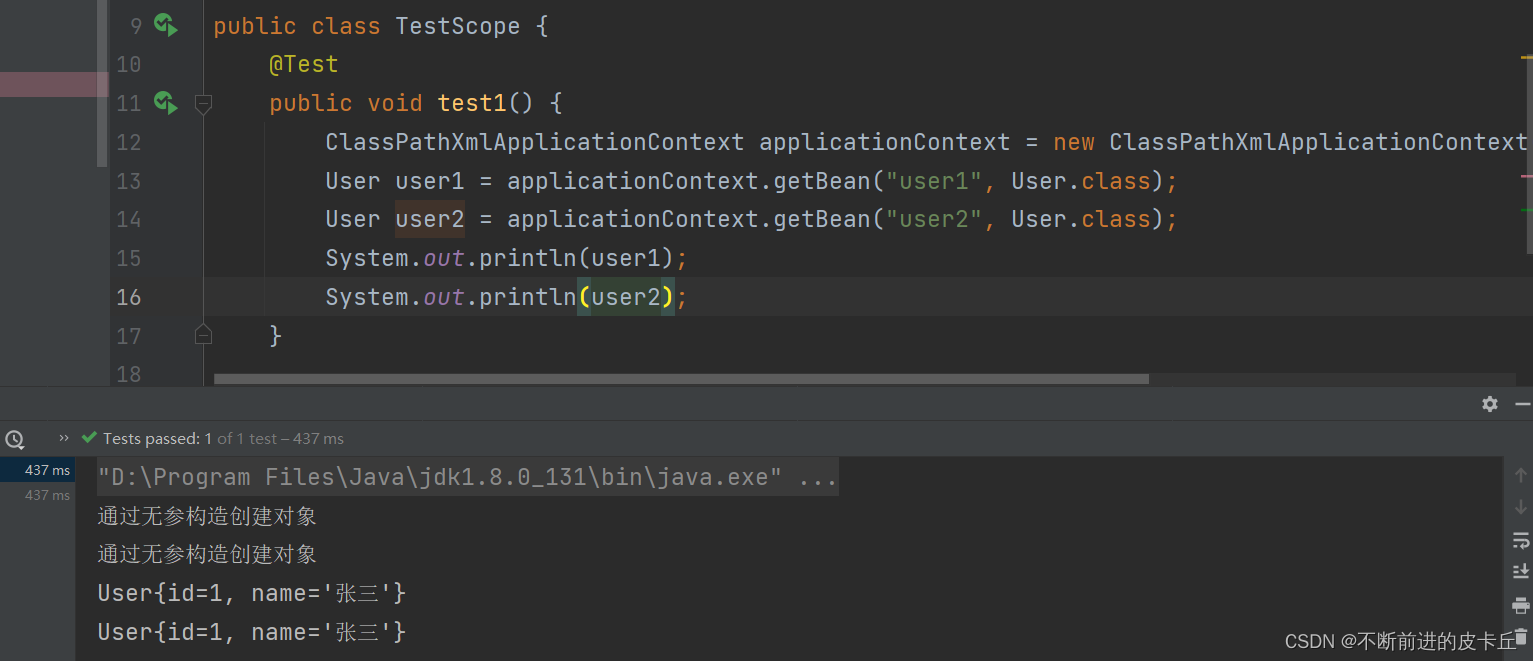Collapse test1 method with fold marker
Screen dimensions: 1533x661
tap(203, 103)
